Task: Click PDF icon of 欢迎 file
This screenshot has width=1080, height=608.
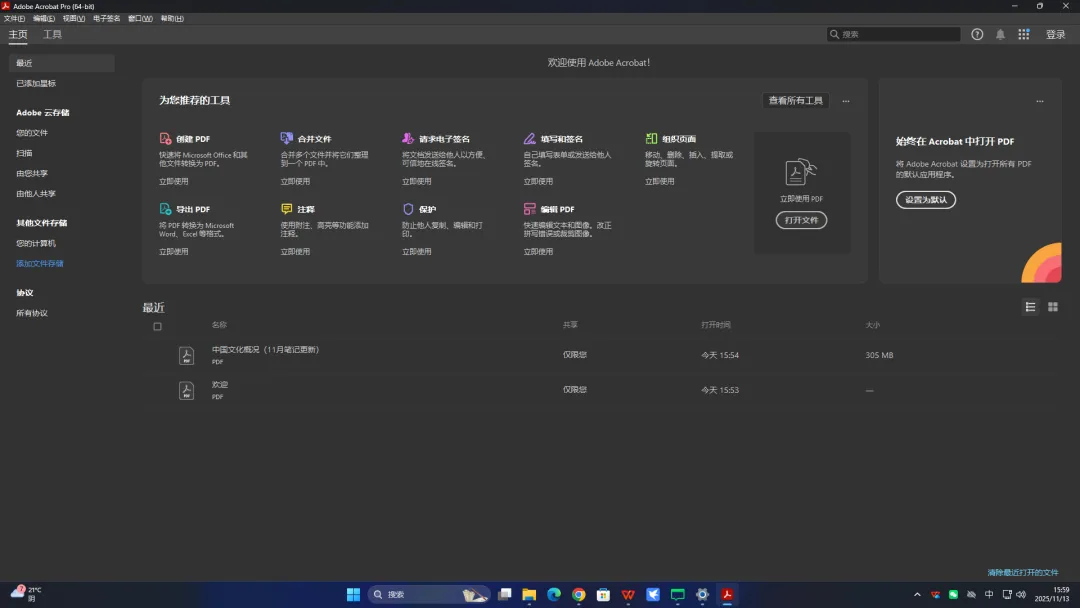Action: click(186, 390)
